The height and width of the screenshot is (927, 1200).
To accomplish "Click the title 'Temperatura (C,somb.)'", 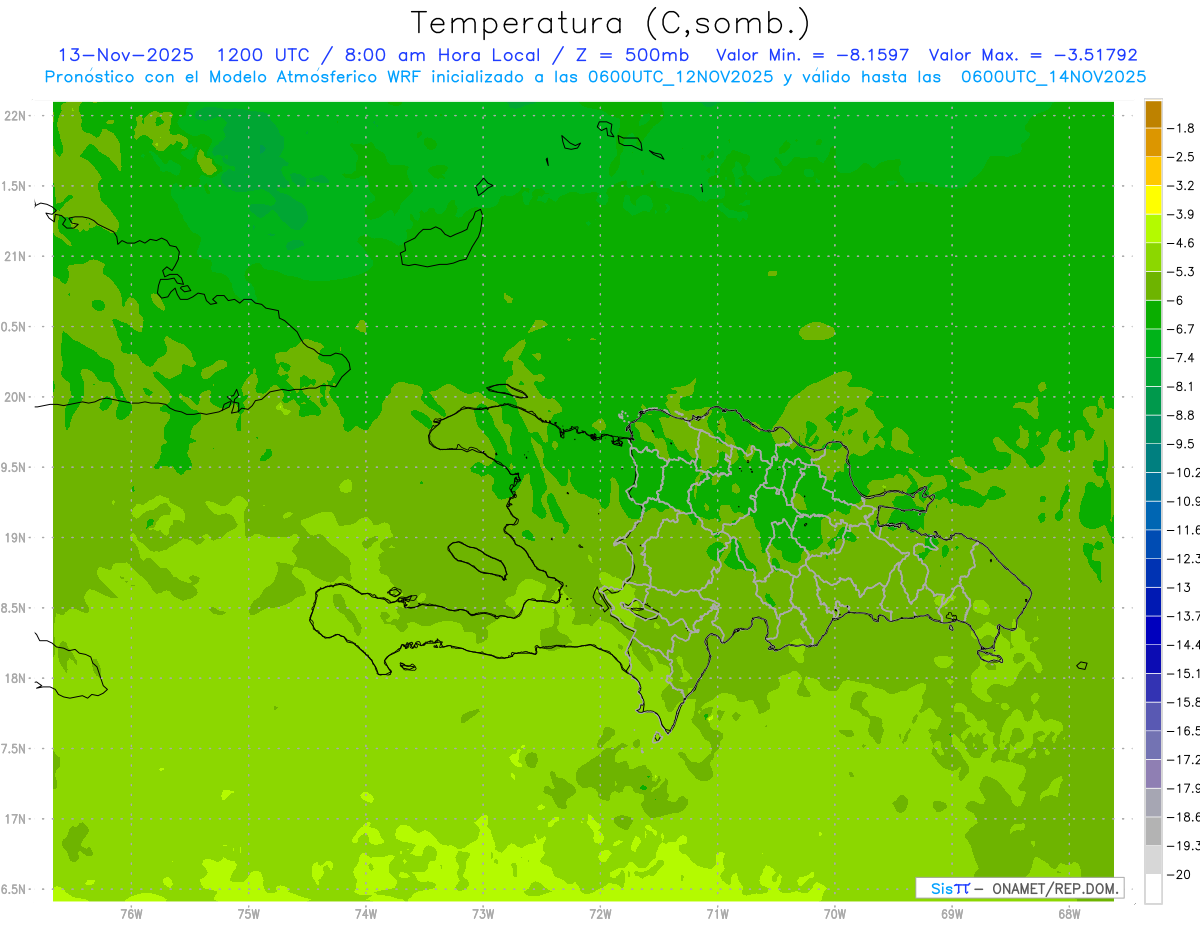I will (x=610, y=23).
